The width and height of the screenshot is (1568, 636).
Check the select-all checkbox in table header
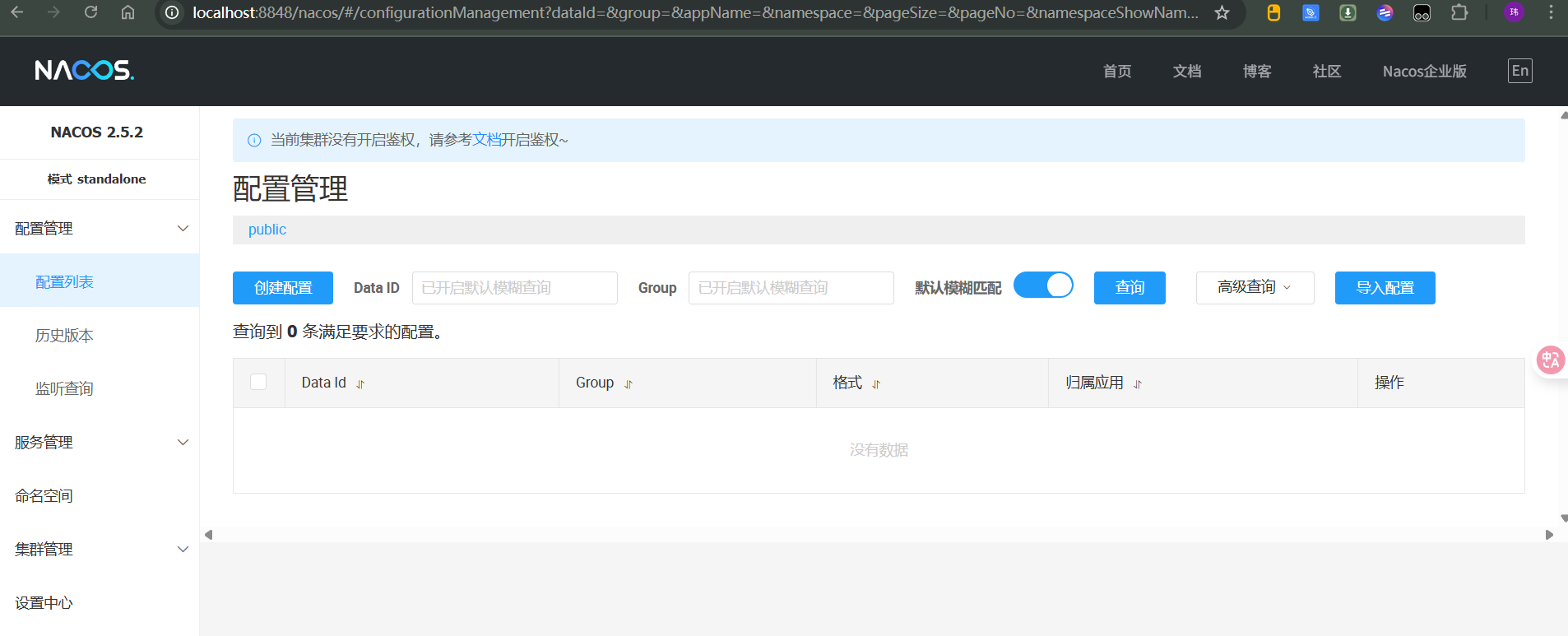coord(258,382)
